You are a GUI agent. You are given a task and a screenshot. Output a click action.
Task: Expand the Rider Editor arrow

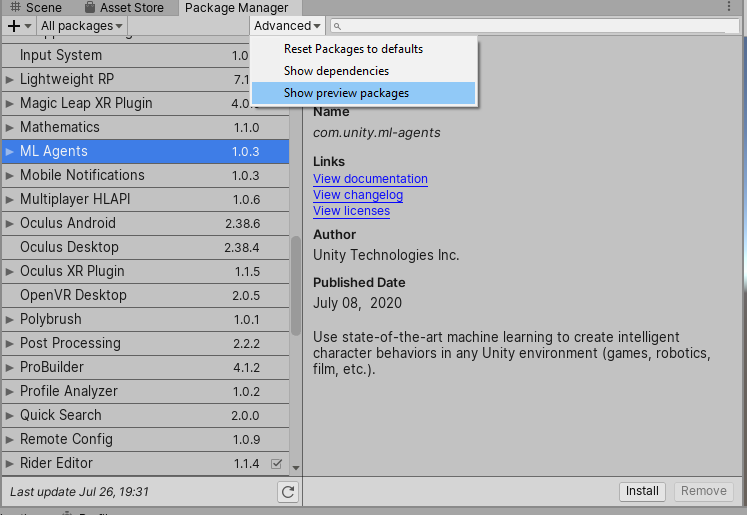(10, 464)
